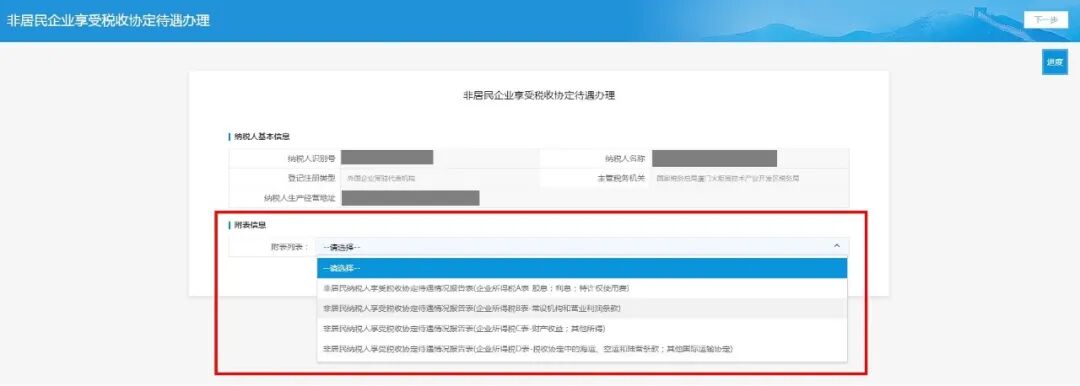Click the 纳税人名称 label

point(625,158)
